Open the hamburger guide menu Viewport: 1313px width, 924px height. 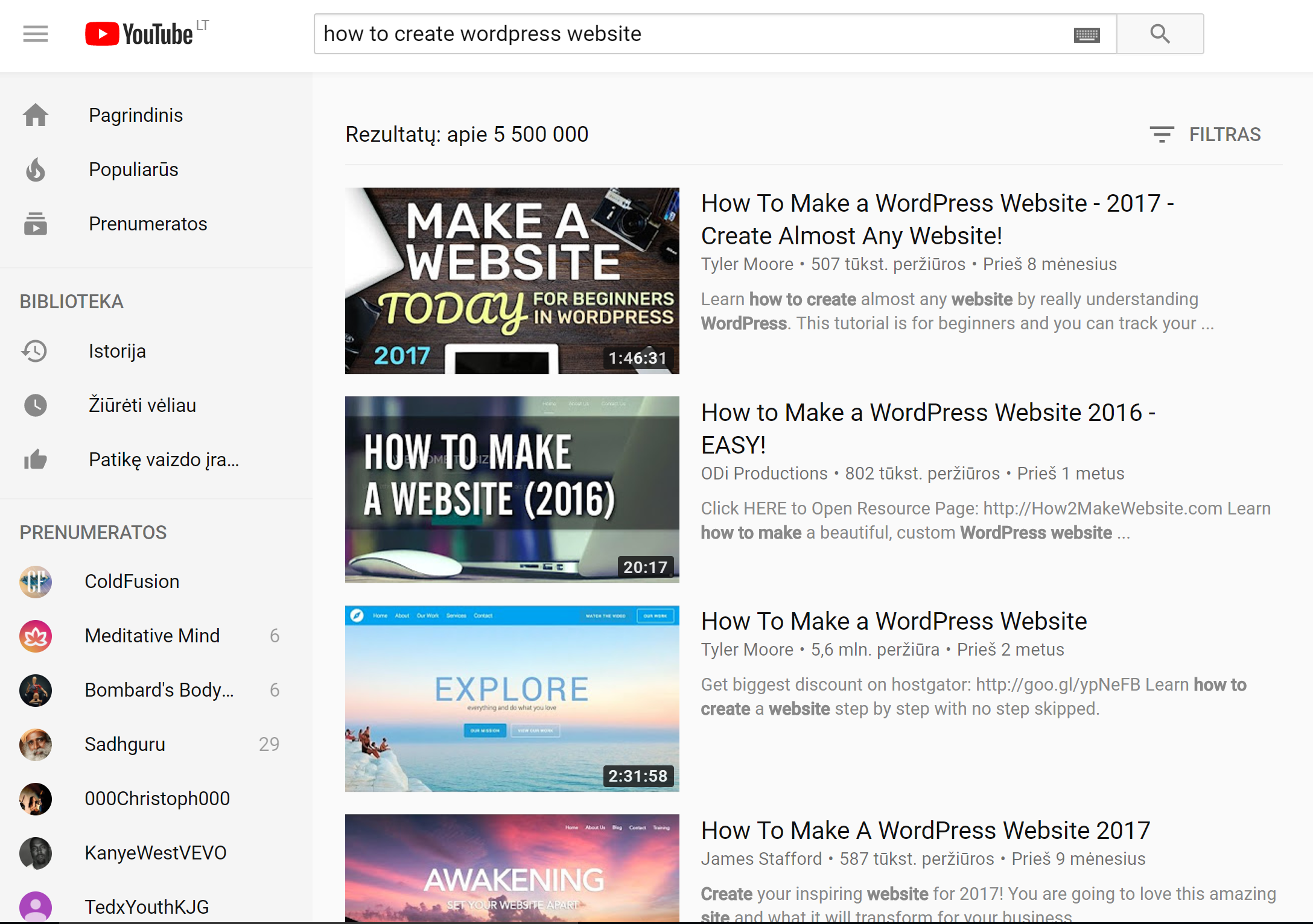[35, 34]
